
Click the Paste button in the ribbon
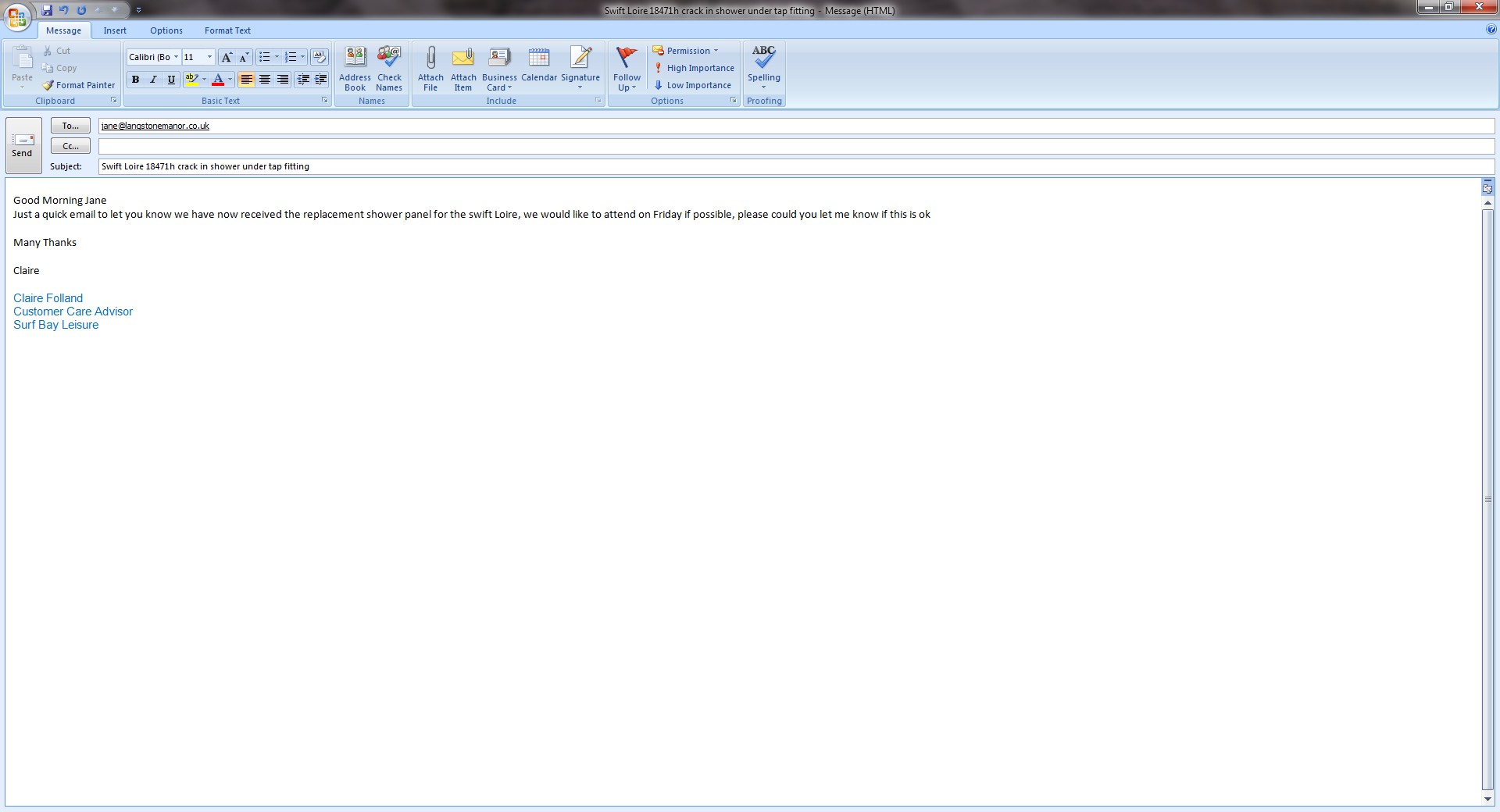pyautogui.click(x=22, y=66)
